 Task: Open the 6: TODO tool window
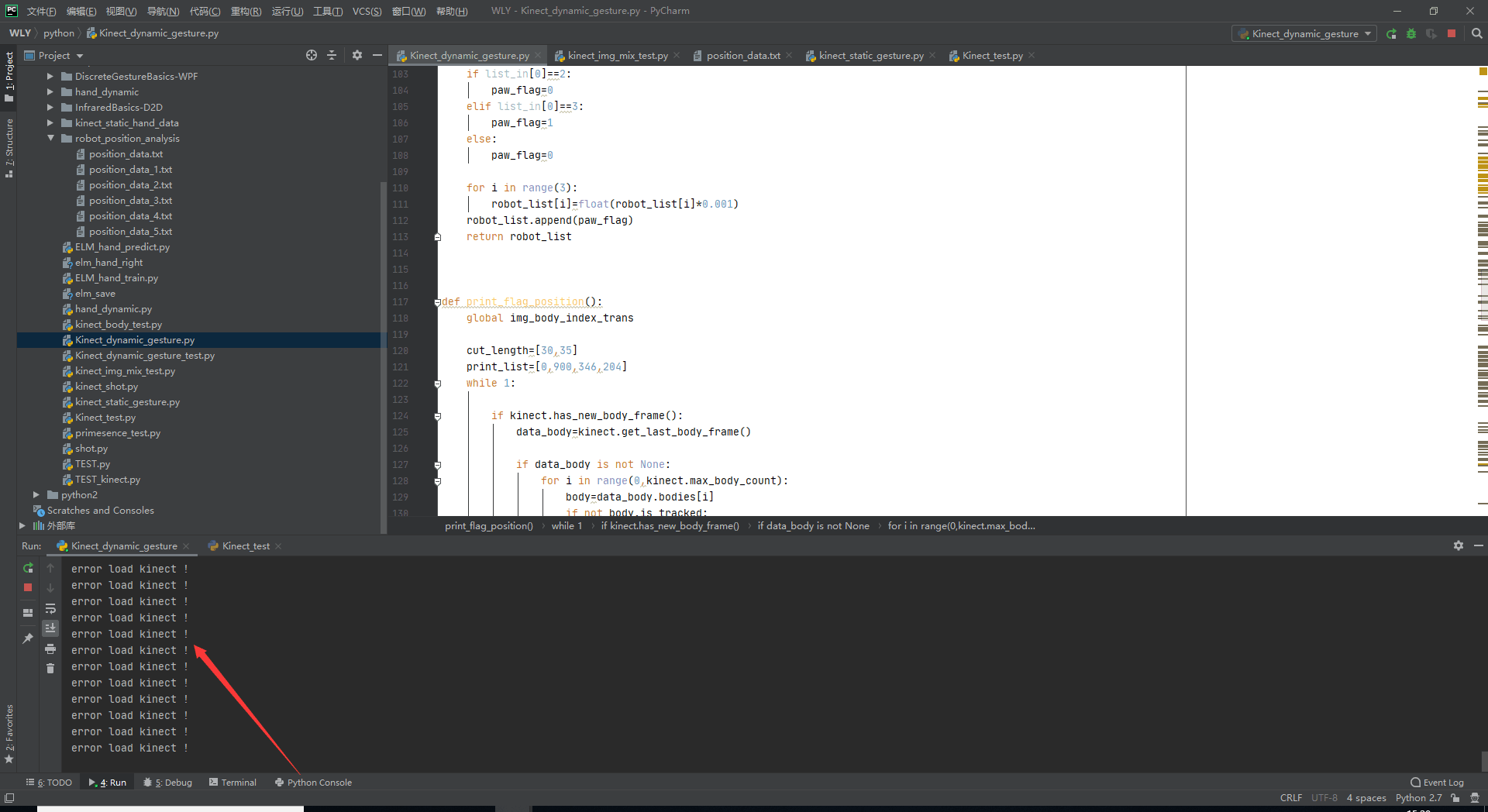click(x=49, y=783)
